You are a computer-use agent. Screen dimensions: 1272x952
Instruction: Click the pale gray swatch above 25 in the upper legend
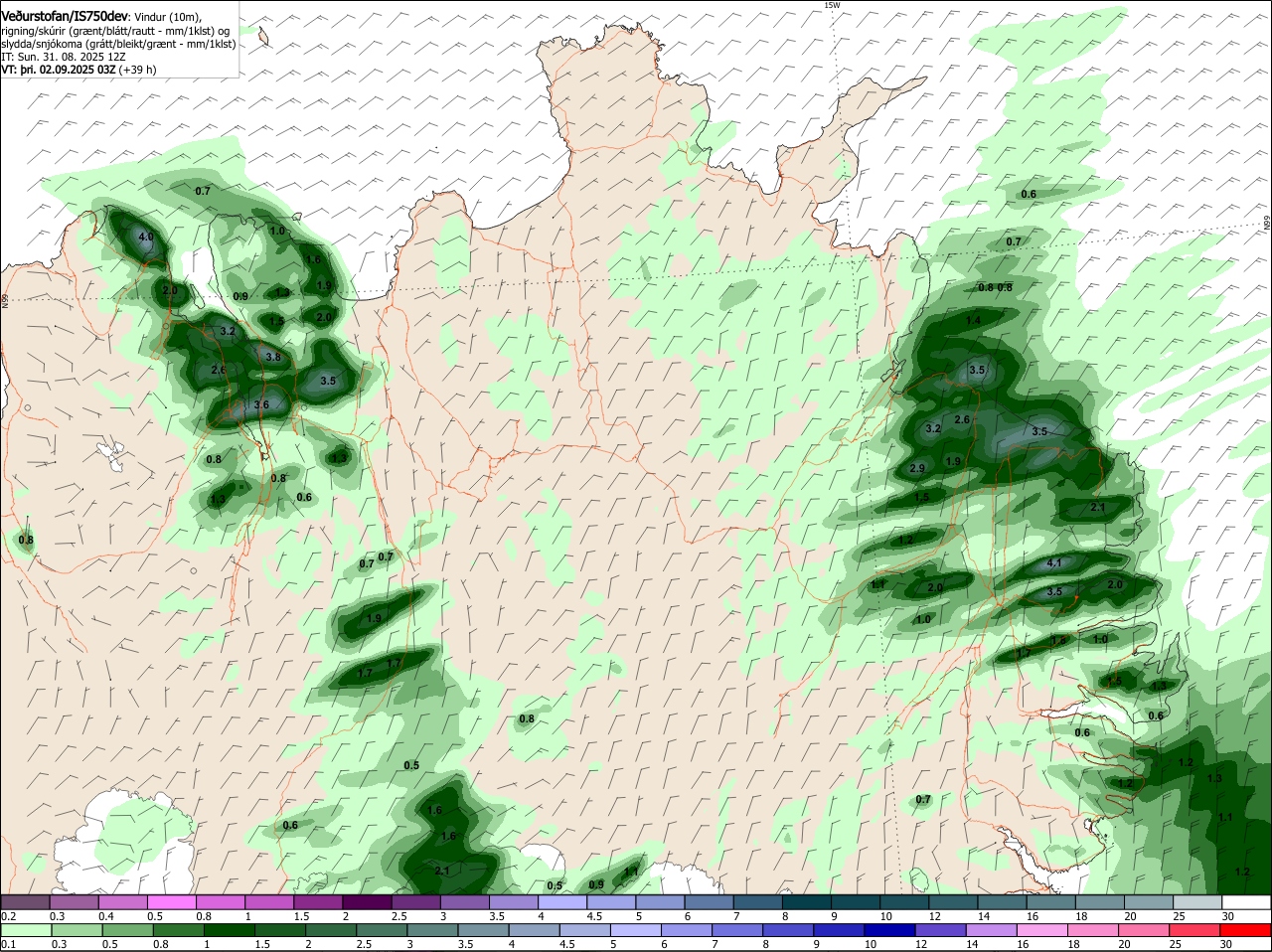(1196, 901)
